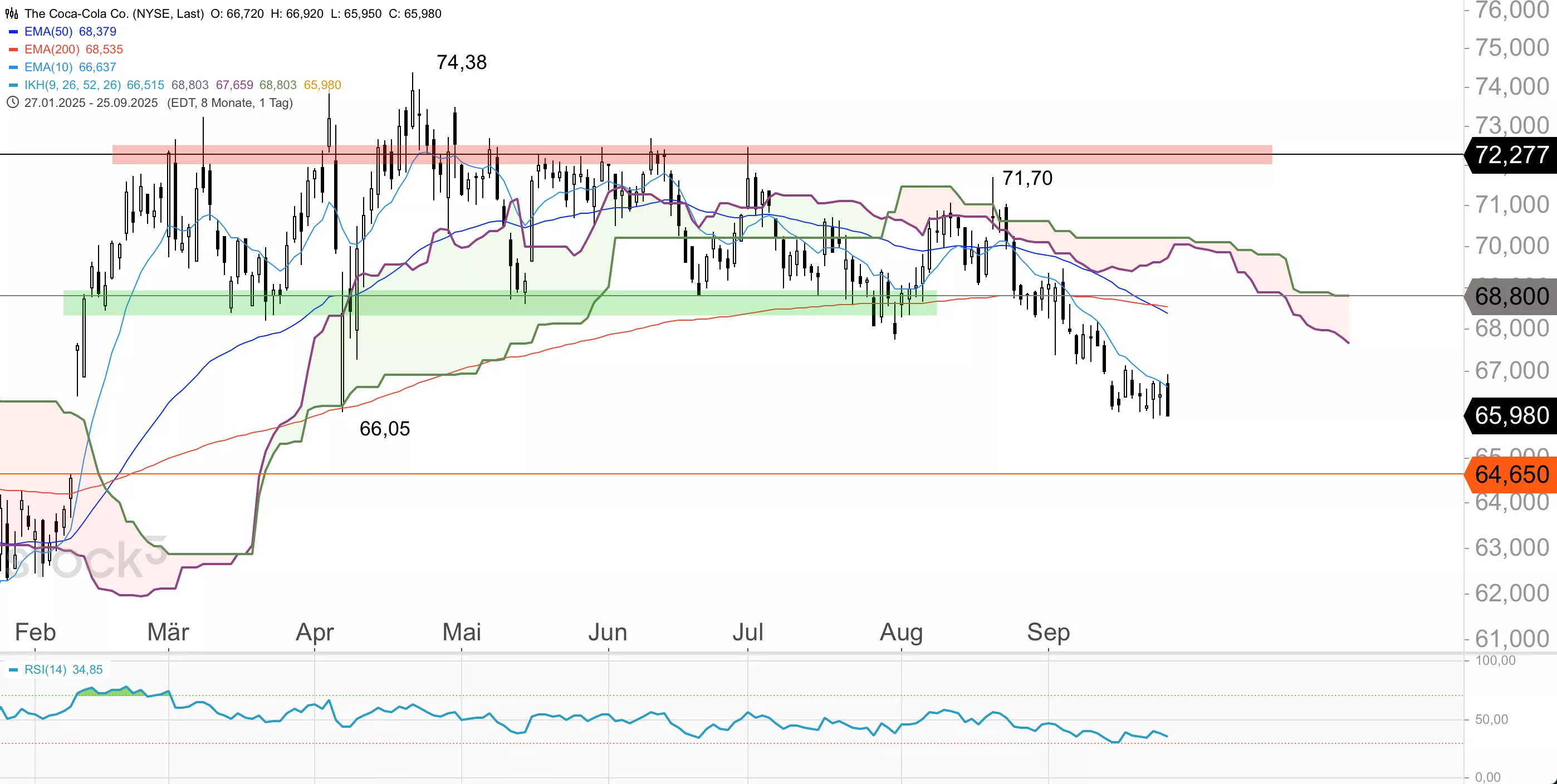The width and height of the screenshot is (1557, 784).
Task: Click the 66,05 low price annotation
Action: coord(384,429)
